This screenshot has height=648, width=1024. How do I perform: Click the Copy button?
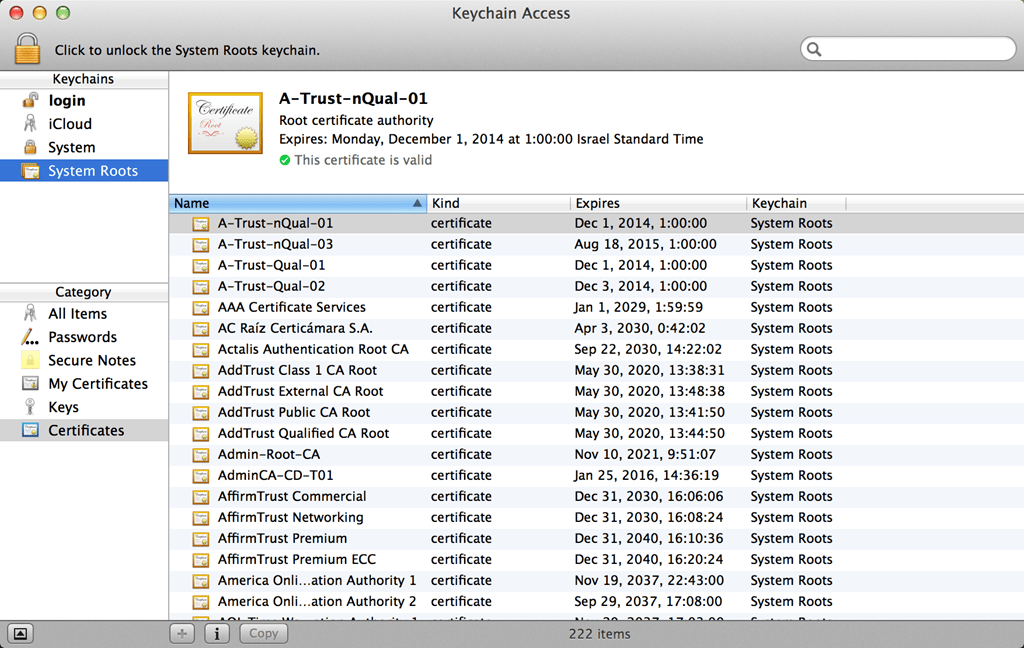[264, 634]
